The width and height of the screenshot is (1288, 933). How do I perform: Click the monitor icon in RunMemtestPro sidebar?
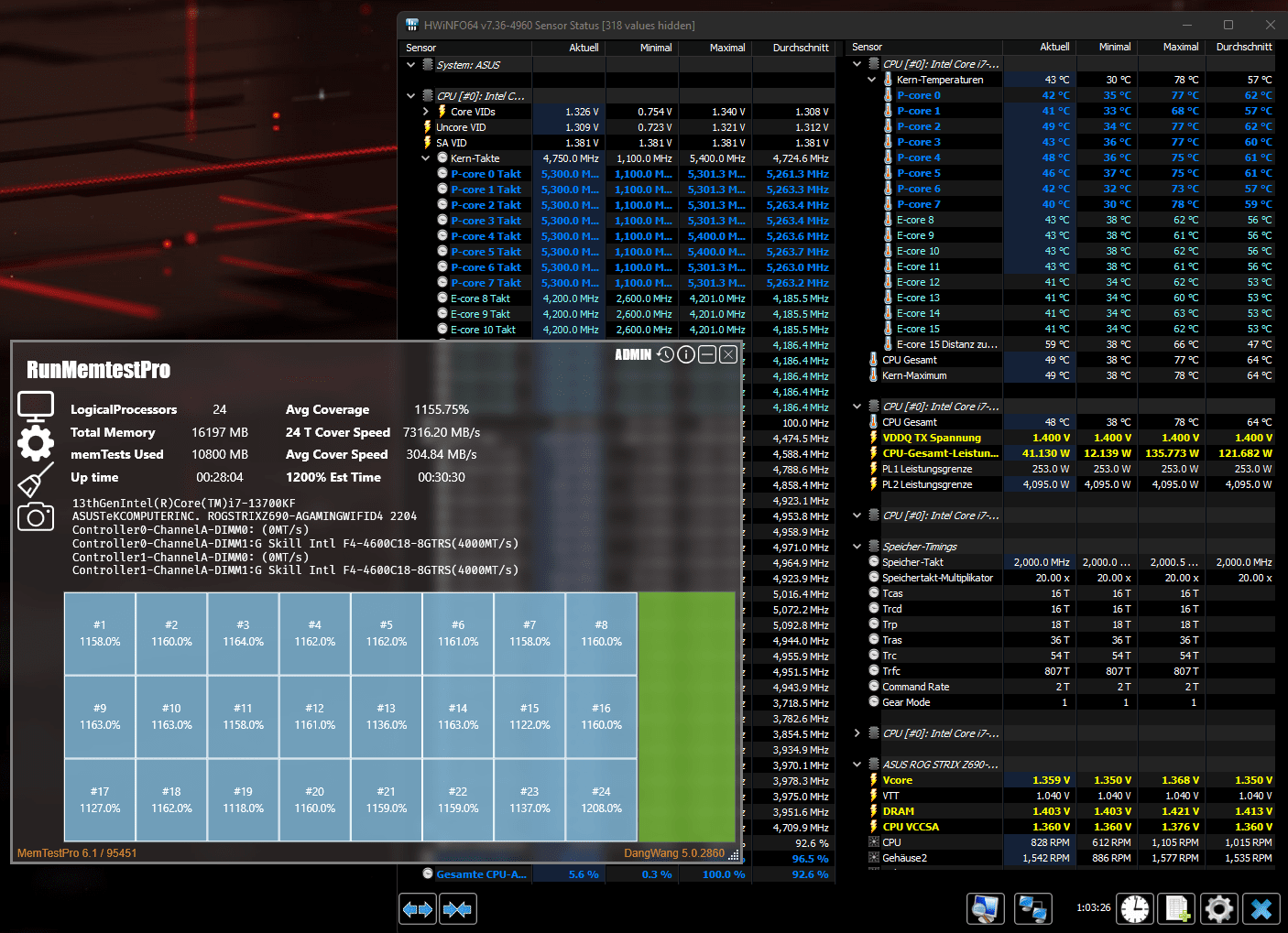pos(36,406)
